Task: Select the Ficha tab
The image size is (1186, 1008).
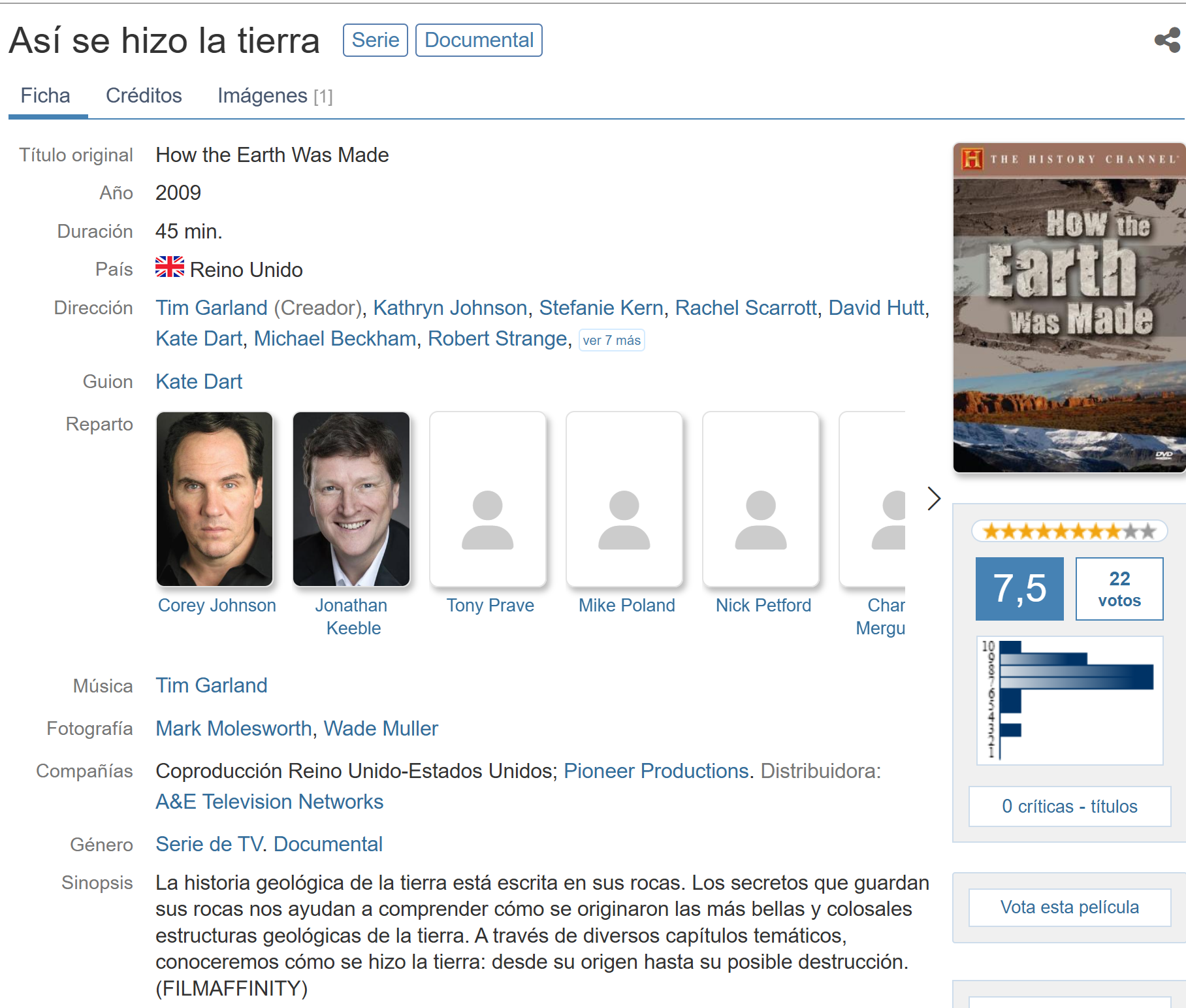Action: pos(45,96)
